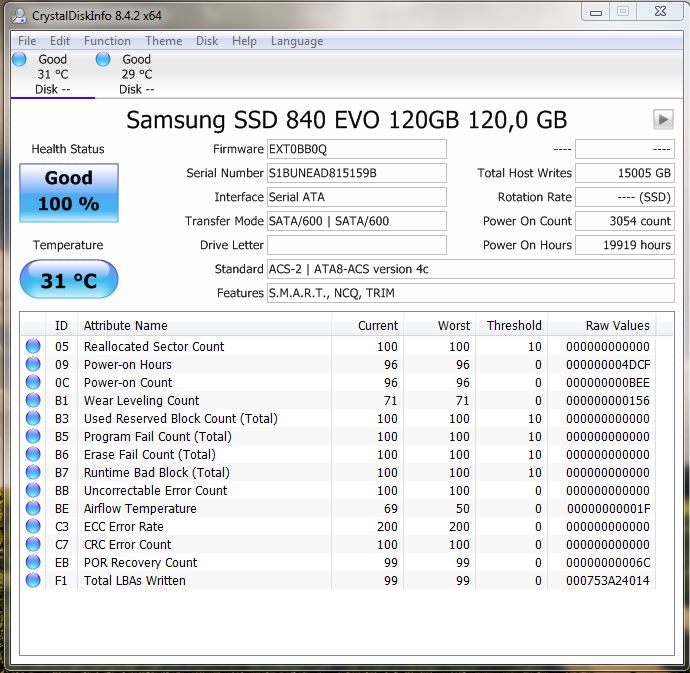Click the Rotation Rate value field
Image resolution: width=690 pixels, height=673 pixels.
point(625,197)
